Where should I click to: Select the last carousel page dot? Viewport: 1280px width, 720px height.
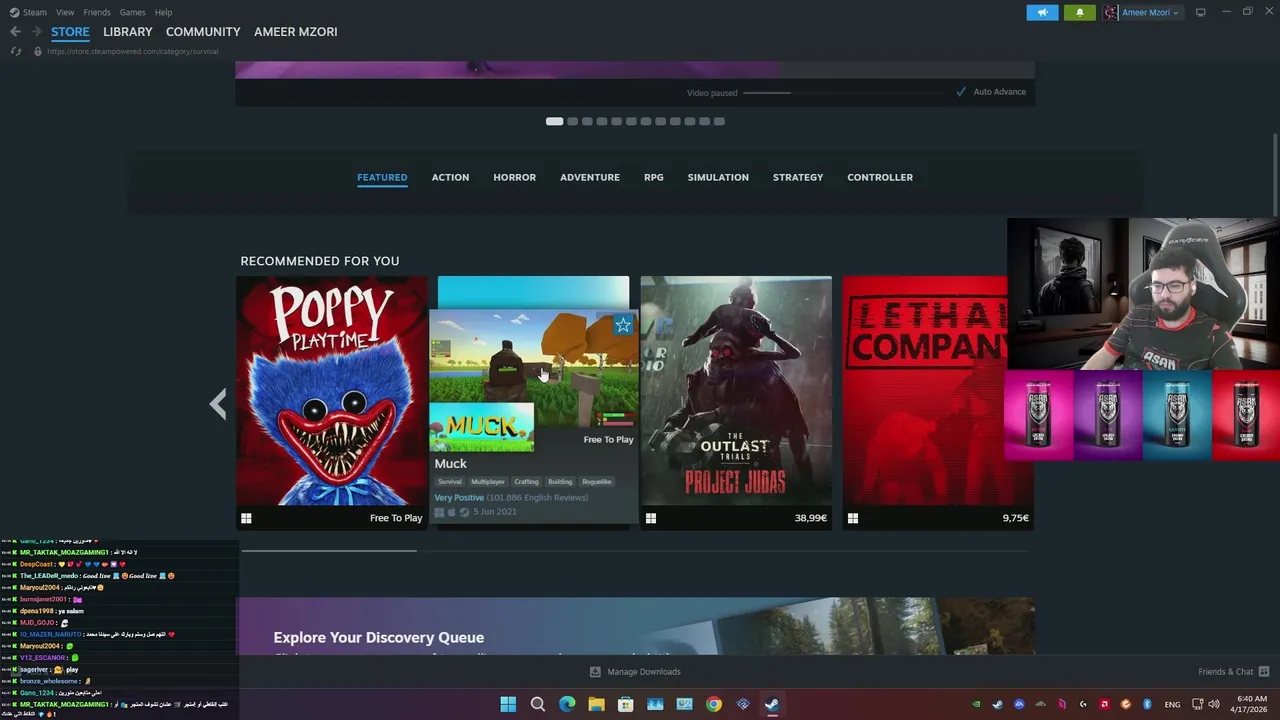pos(719,121)
